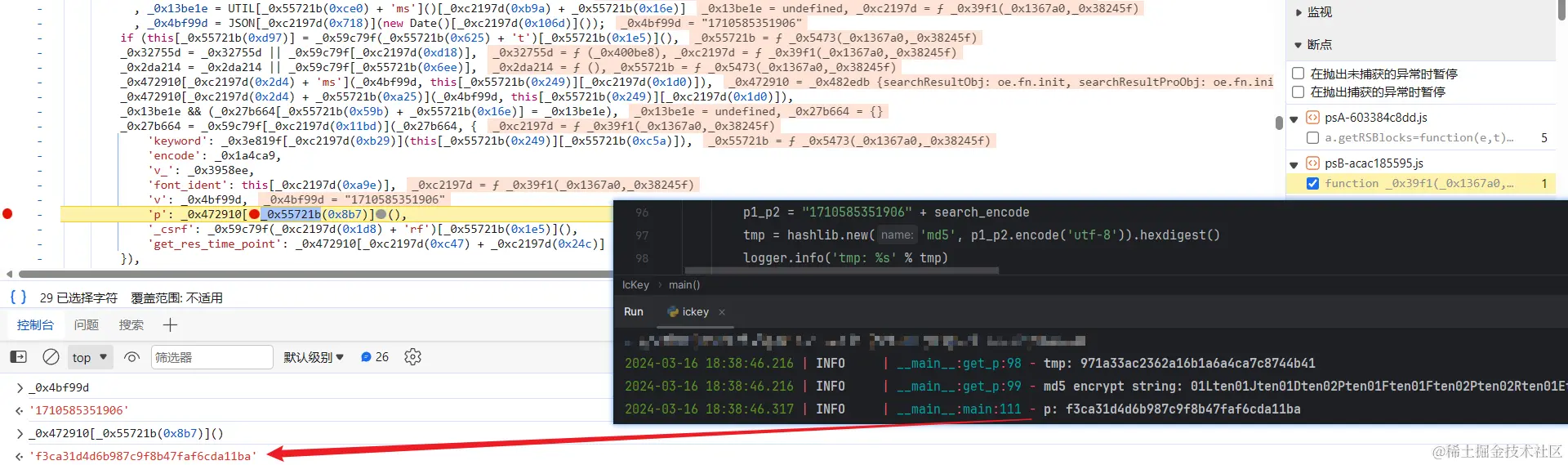Click the 26 messages issue counter
This screenshot has height=465, width=1568.
tap(375, 357)
